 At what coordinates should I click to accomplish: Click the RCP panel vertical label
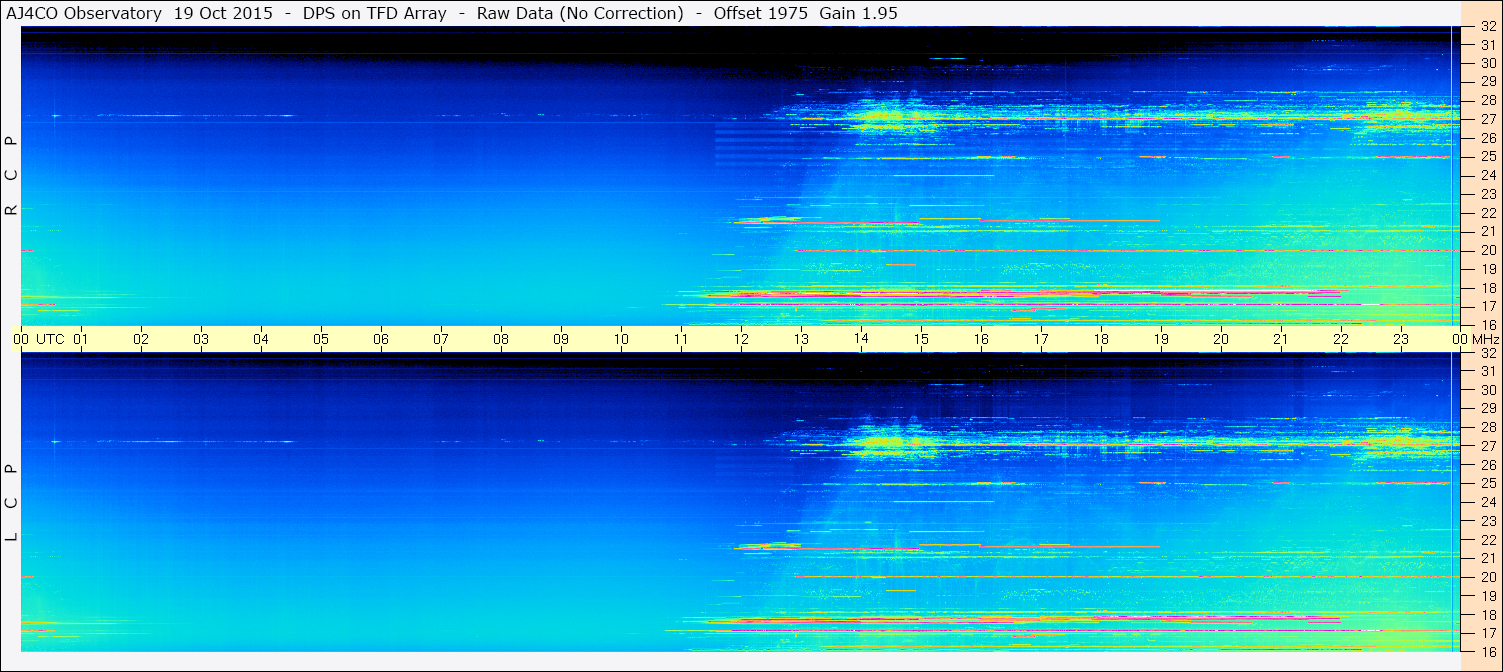pos(12,176)
